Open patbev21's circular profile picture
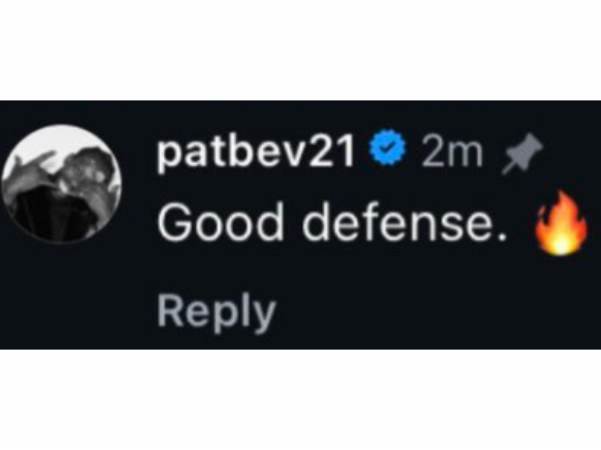 click(61, 183)
